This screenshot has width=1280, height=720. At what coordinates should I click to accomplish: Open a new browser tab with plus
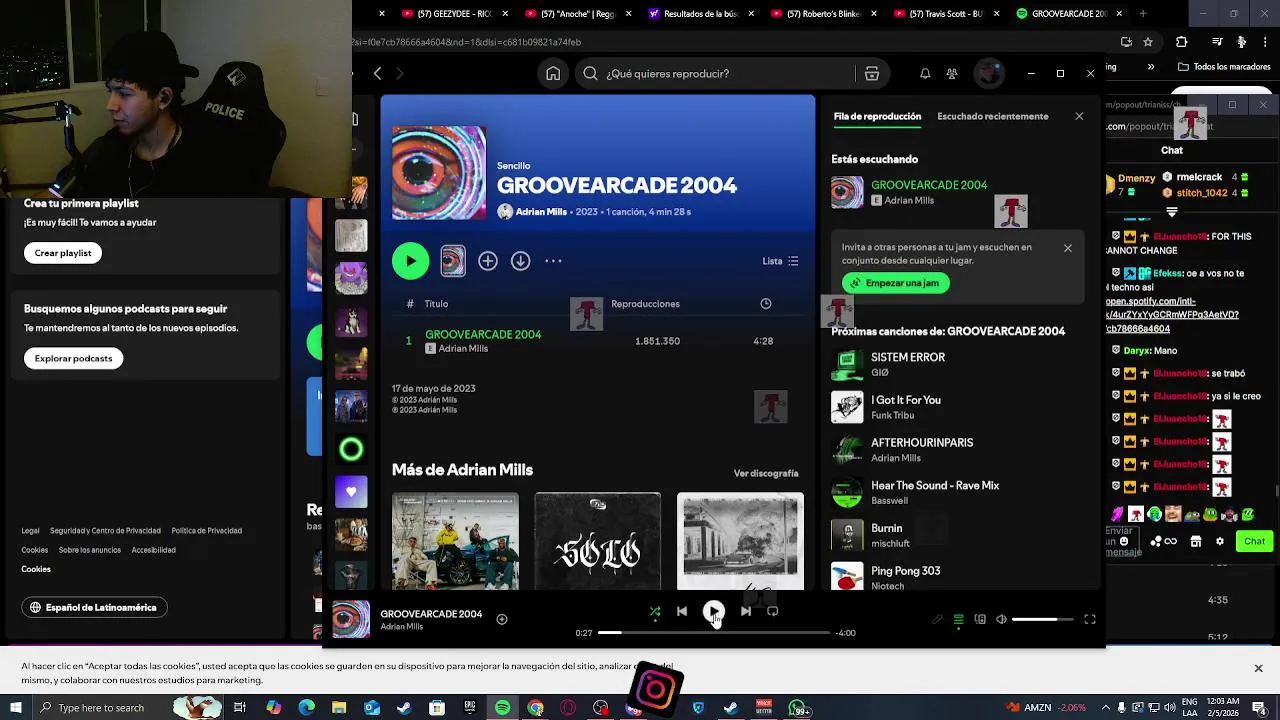pyautogui.click(x=1143, y=14)
